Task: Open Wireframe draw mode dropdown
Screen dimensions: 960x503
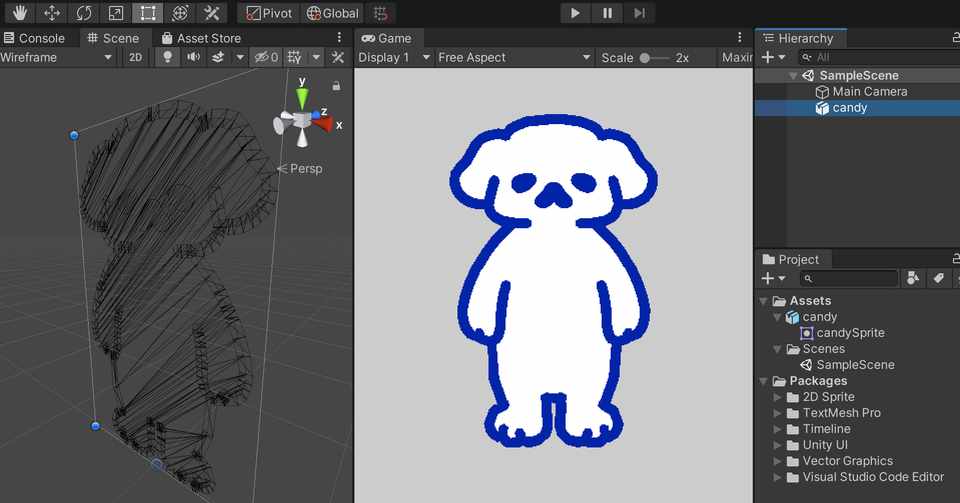Action: (58, 58)
